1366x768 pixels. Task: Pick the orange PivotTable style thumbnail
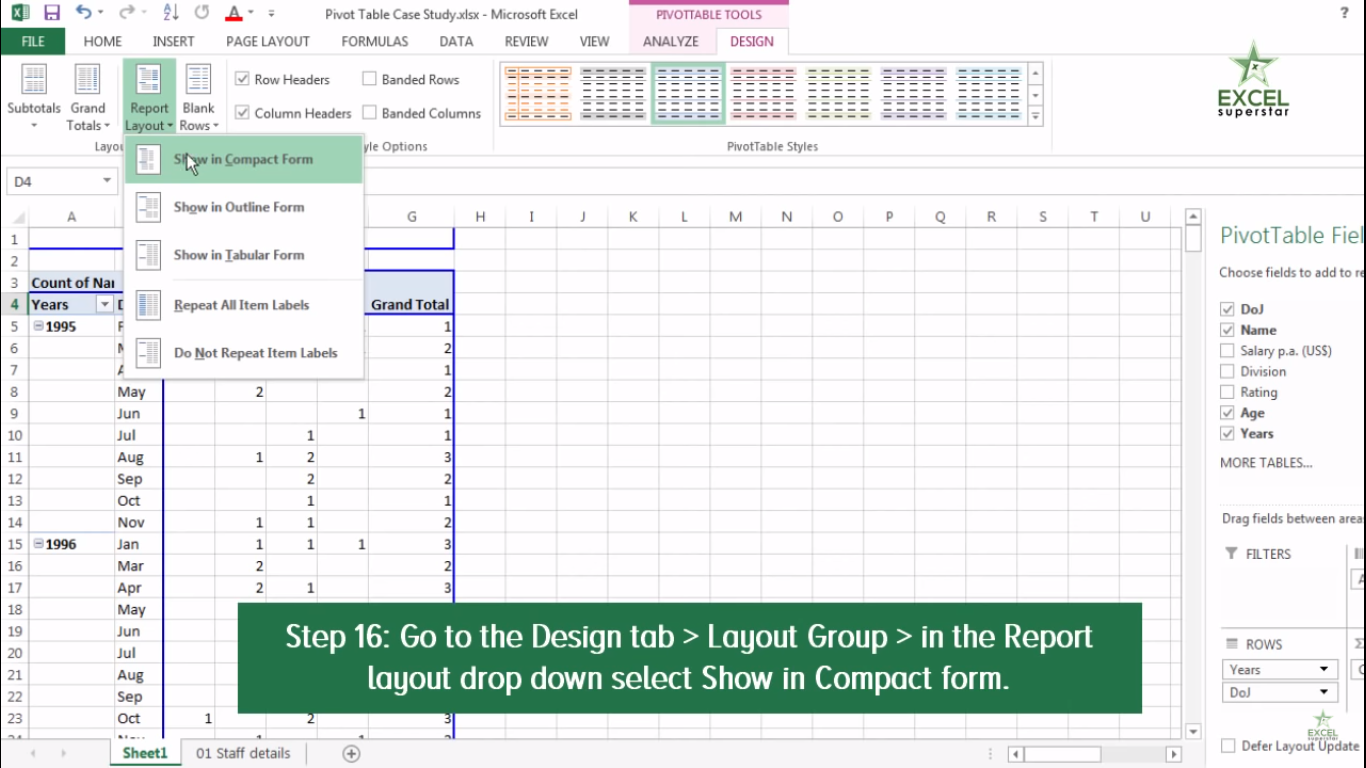(x=537, y=94)
